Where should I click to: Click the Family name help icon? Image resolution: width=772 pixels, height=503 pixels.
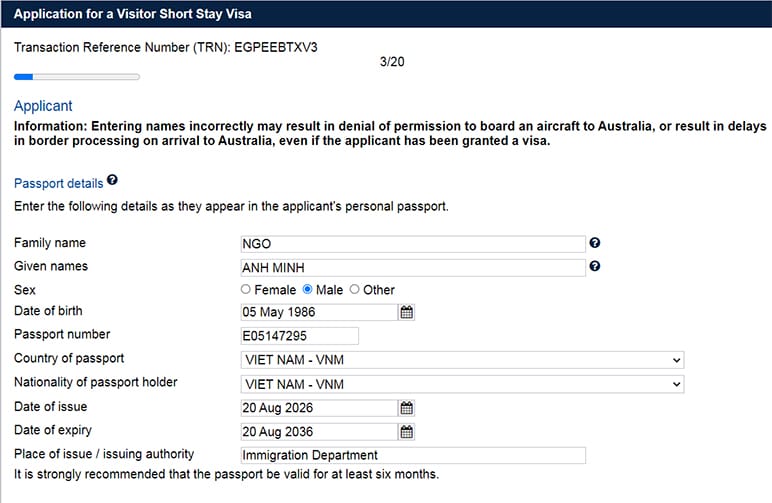pyautogui.click(x=595, y=243)
